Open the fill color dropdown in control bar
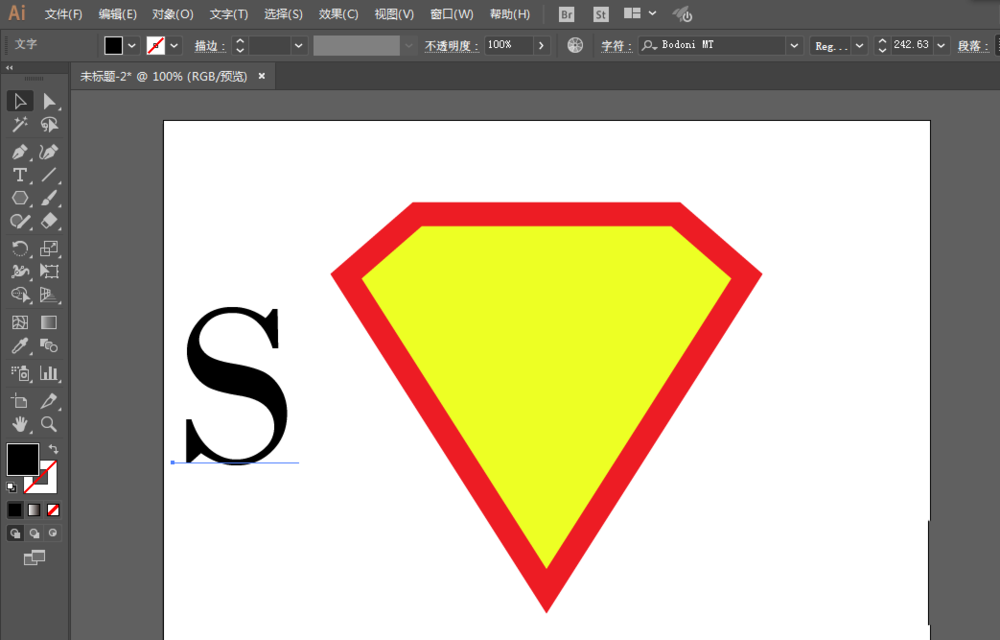Viewport: 1000px width, 640px height. pos(131,45)
